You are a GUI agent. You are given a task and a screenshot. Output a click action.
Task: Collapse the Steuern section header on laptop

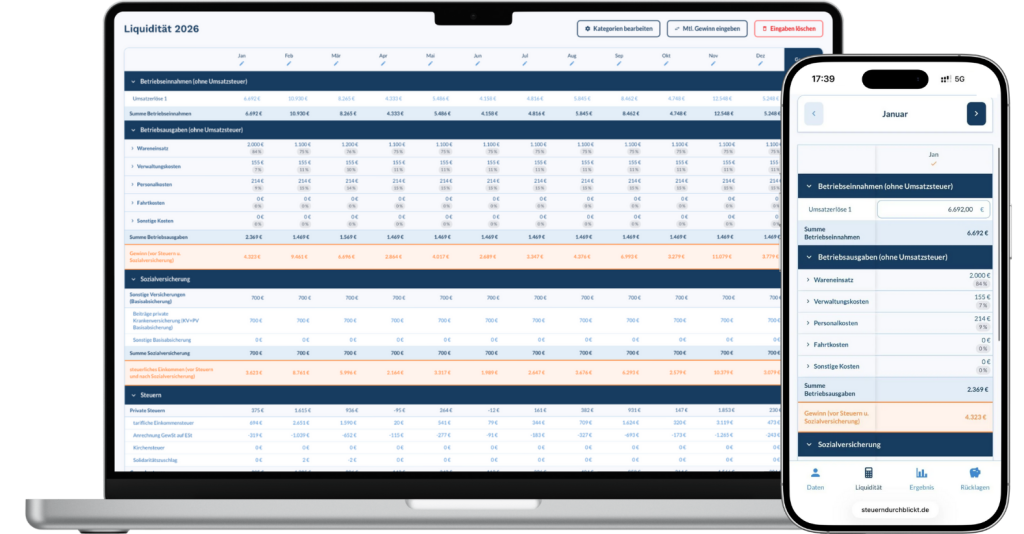pyautogui.click(x=132, y=395)
